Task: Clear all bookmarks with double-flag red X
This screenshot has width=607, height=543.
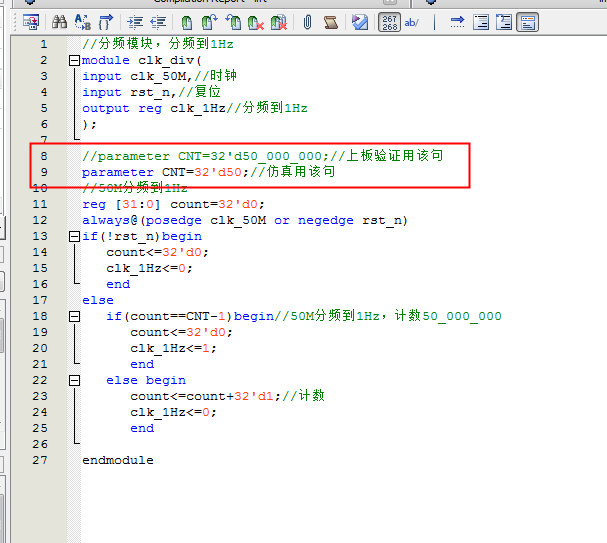Action: [279, 22]
